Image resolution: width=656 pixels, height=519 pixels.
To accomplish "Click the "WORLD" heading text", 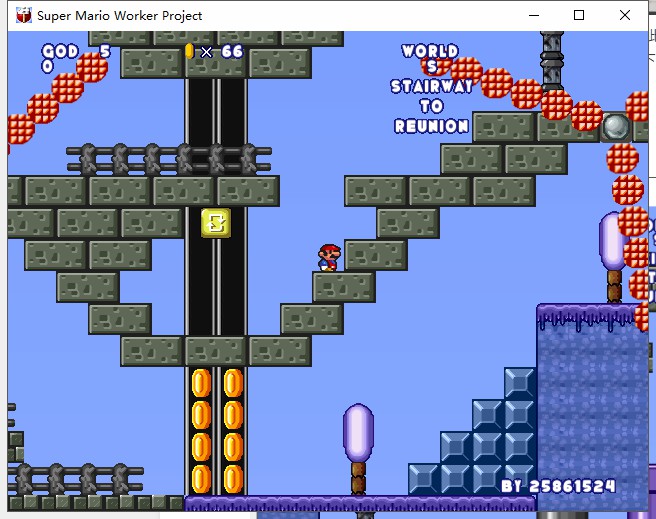I will 430,51.
